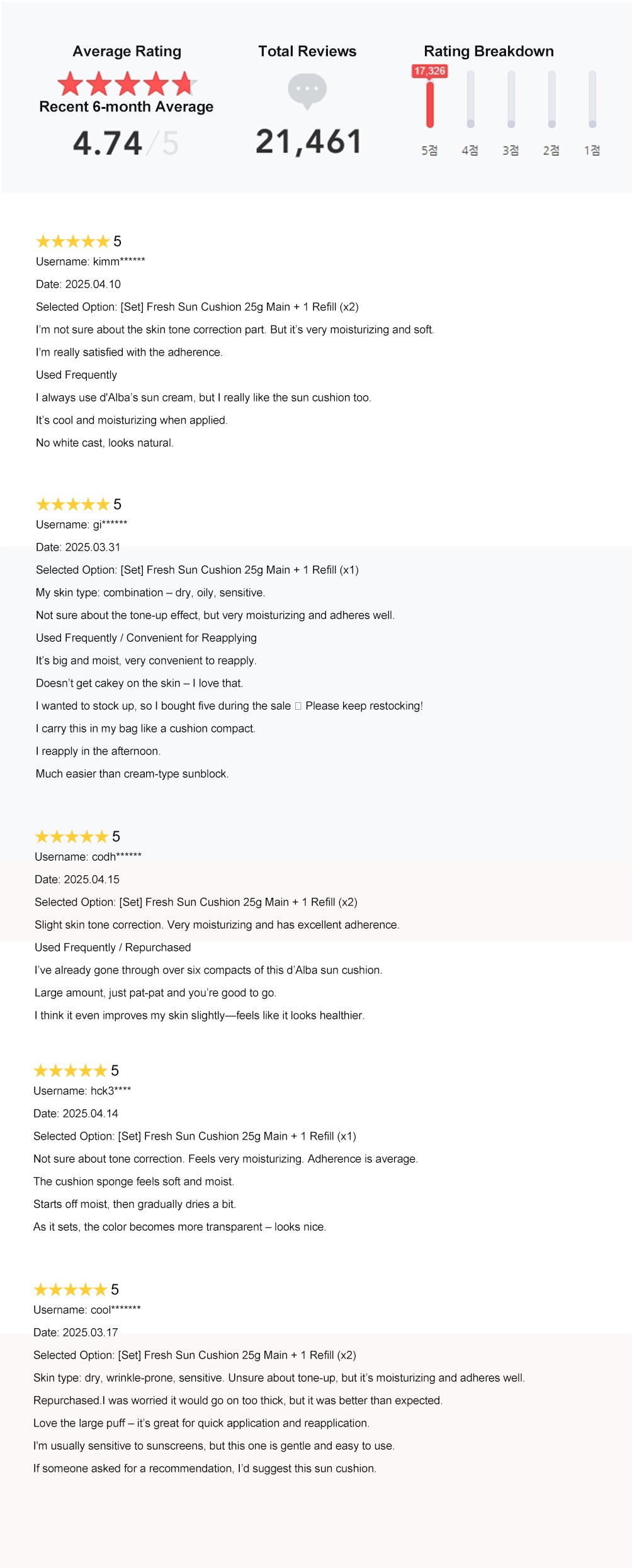The width and height of the screenshot is (632, 1568).
Task: Click the yellow stars on codh****** review
Action: click(72, 837)
